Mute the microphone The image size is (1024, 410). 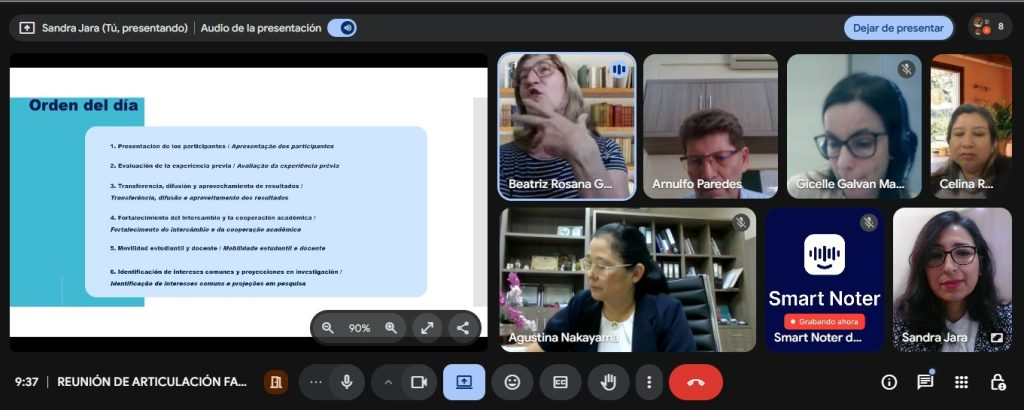tap(346, 382)
